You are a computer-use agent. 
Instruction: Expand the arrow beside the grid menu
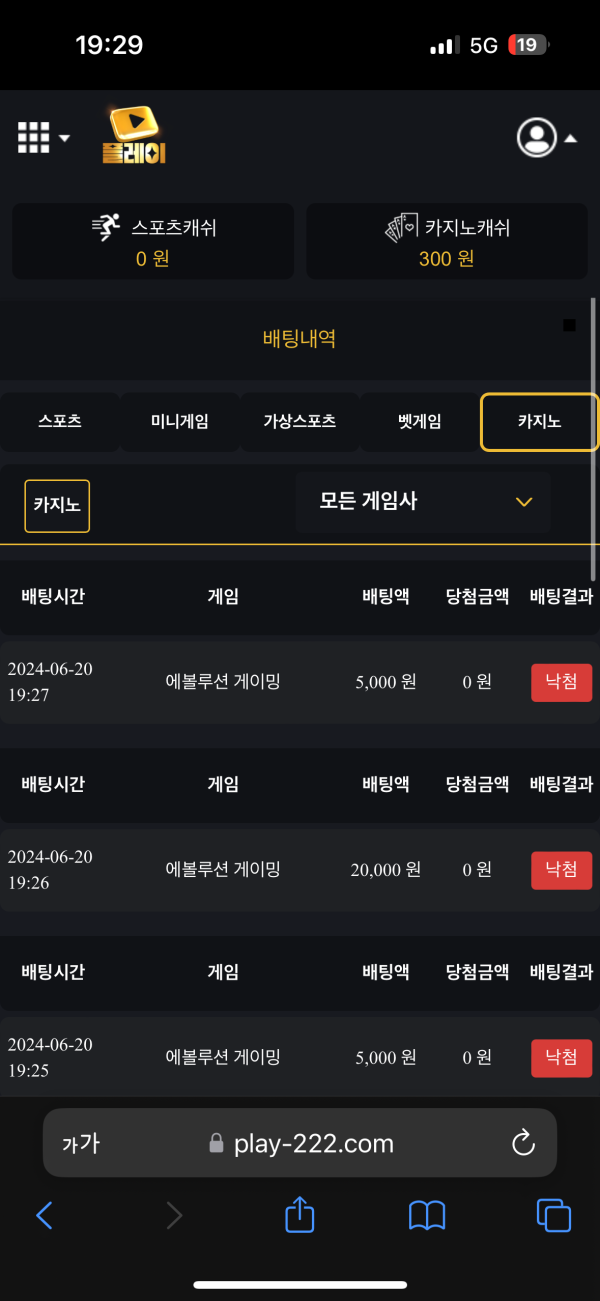click(65, 138)
